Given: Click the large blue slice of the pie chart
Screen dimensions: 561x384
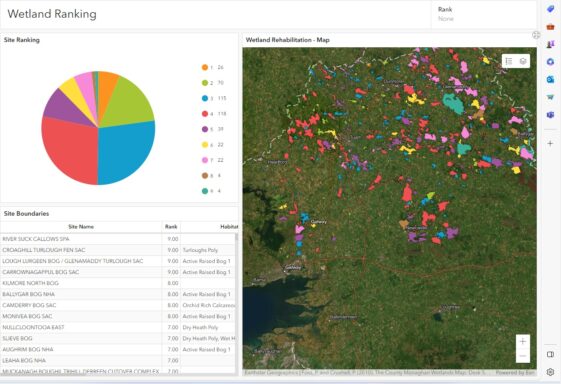Looking at the screenshot, I should (x=125, y=152).
